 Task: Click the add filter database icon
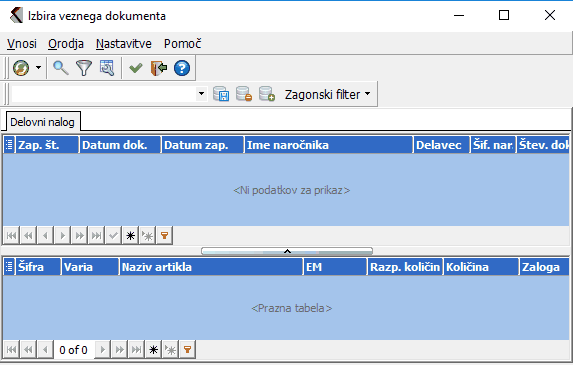(267, 94)
